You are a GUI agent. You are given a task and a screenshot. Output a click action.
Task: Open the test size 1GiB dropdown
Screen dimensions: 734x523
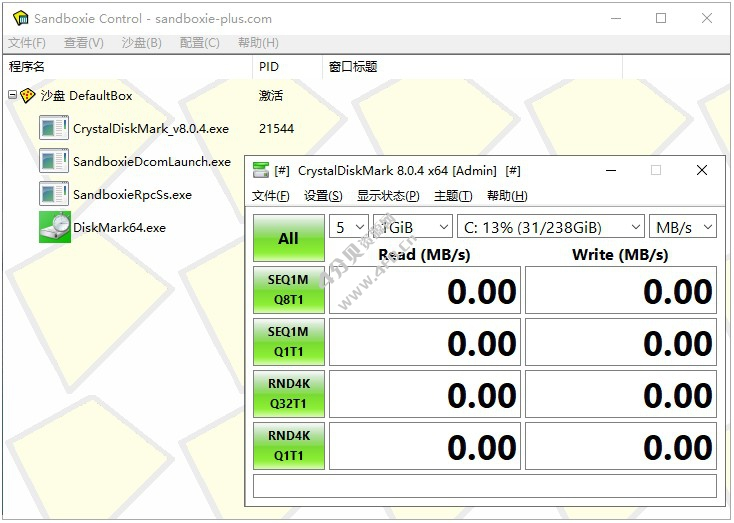[412, 227]
